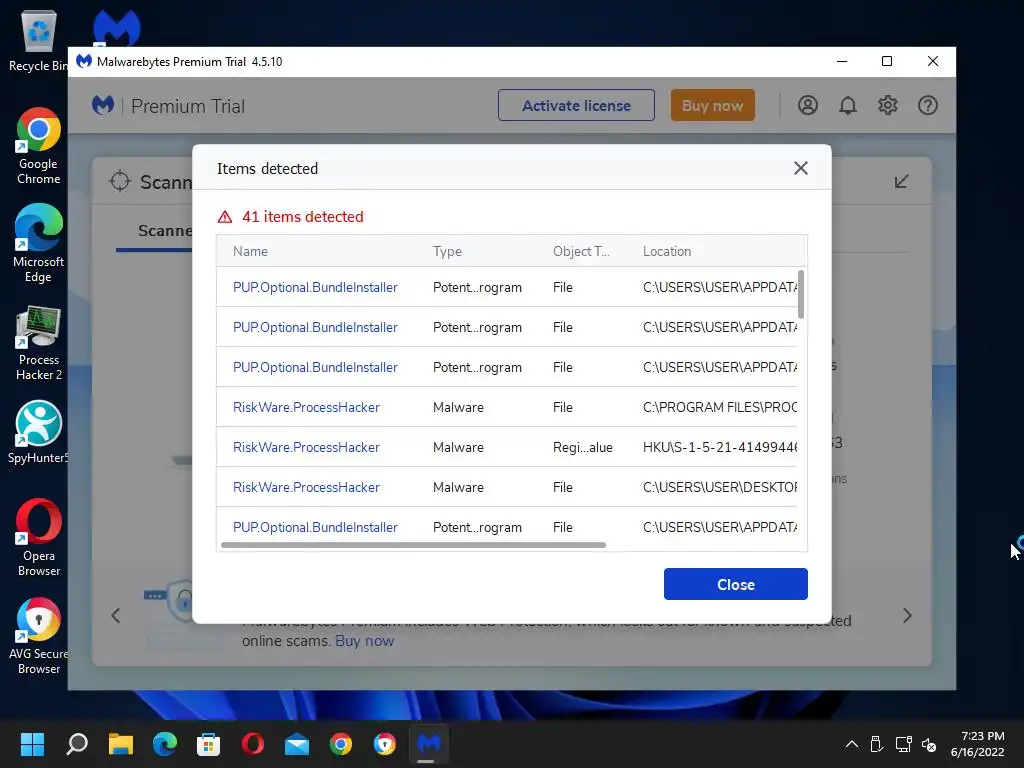This screenshot has width=1024, height=768.
Task: Click Activate license button
Action: pos(576,105)
